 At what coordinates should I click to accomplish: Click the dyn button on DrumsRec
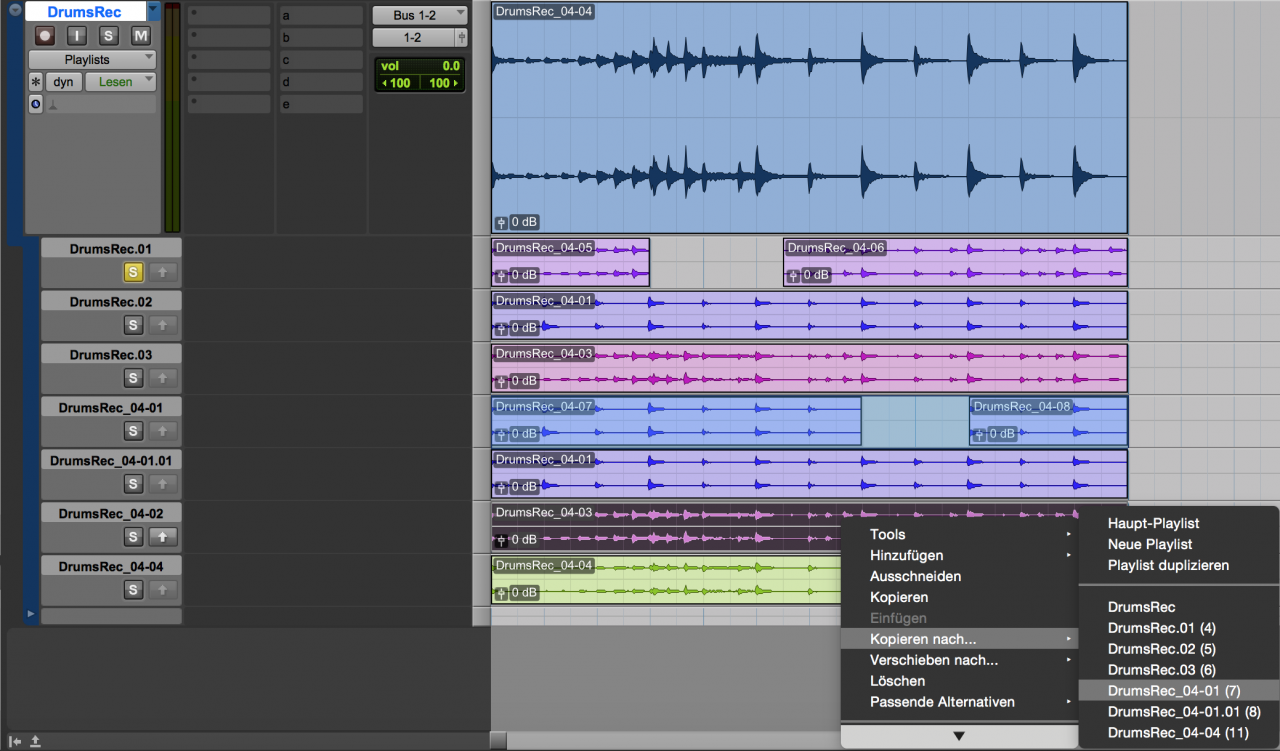pyautogui.click(x=63, y=82)
